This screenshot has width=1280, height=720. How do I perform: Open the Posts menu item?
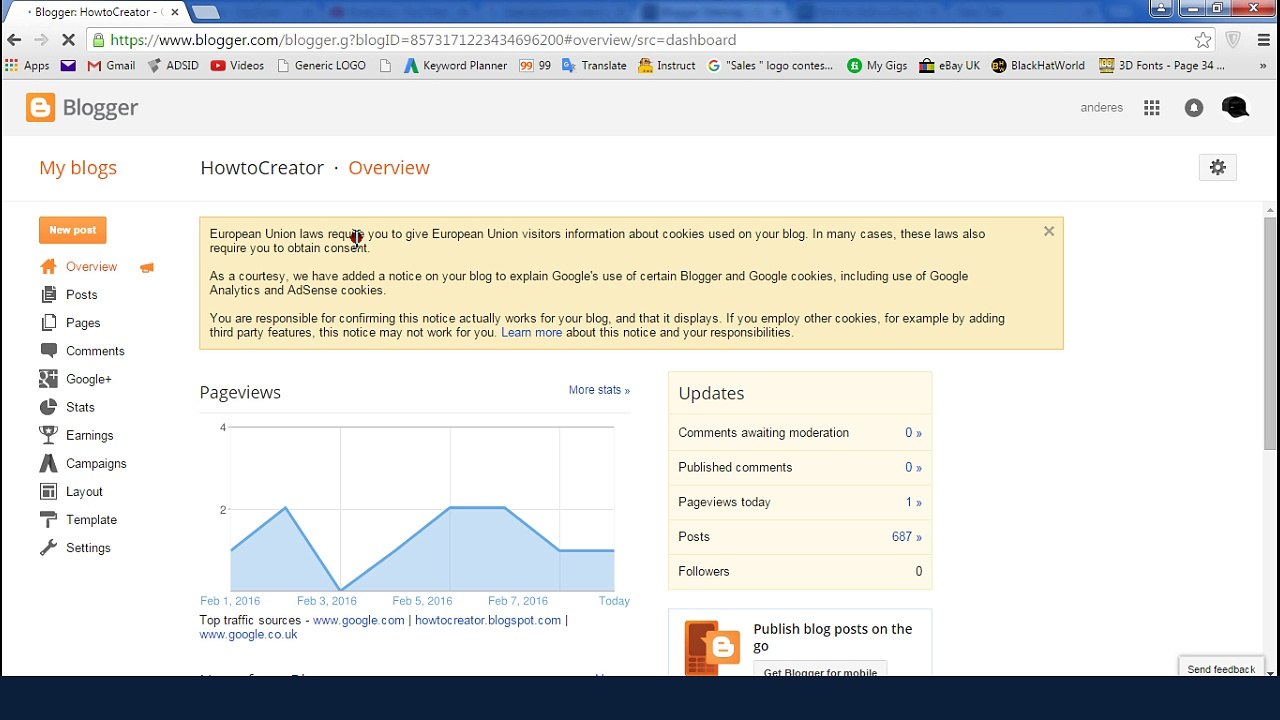coord(82,295)
